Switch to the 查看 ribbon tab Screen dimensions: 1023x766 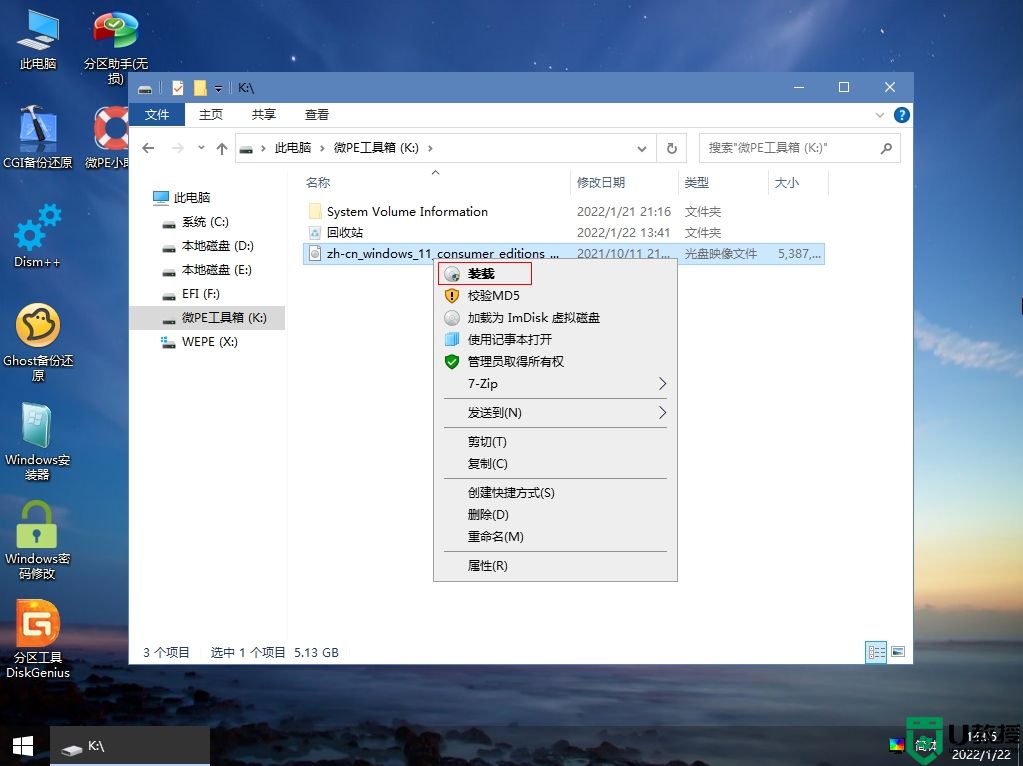[316, 114]
